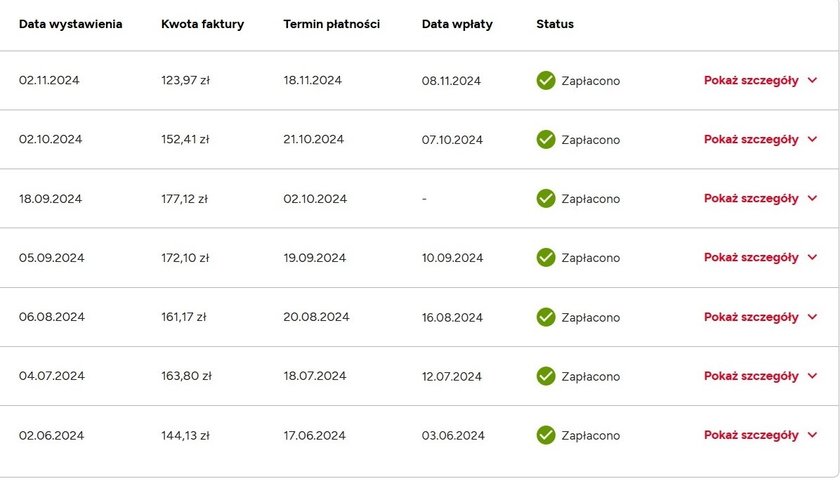Select the Data wpłaty column header
Screen dimensions: 840x493
pos(457,24)
